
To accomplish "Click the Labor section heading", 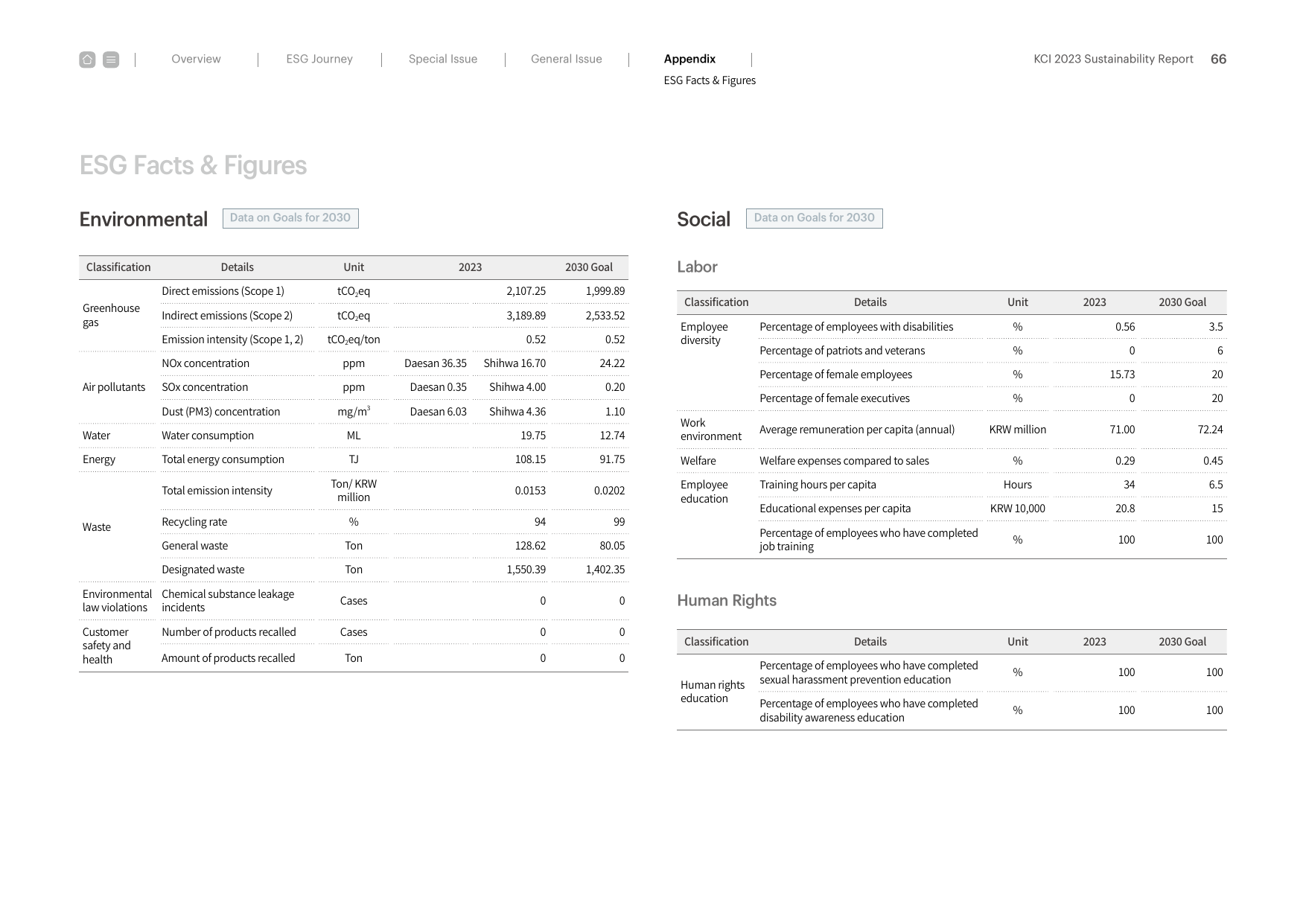I will pos(697,267).
